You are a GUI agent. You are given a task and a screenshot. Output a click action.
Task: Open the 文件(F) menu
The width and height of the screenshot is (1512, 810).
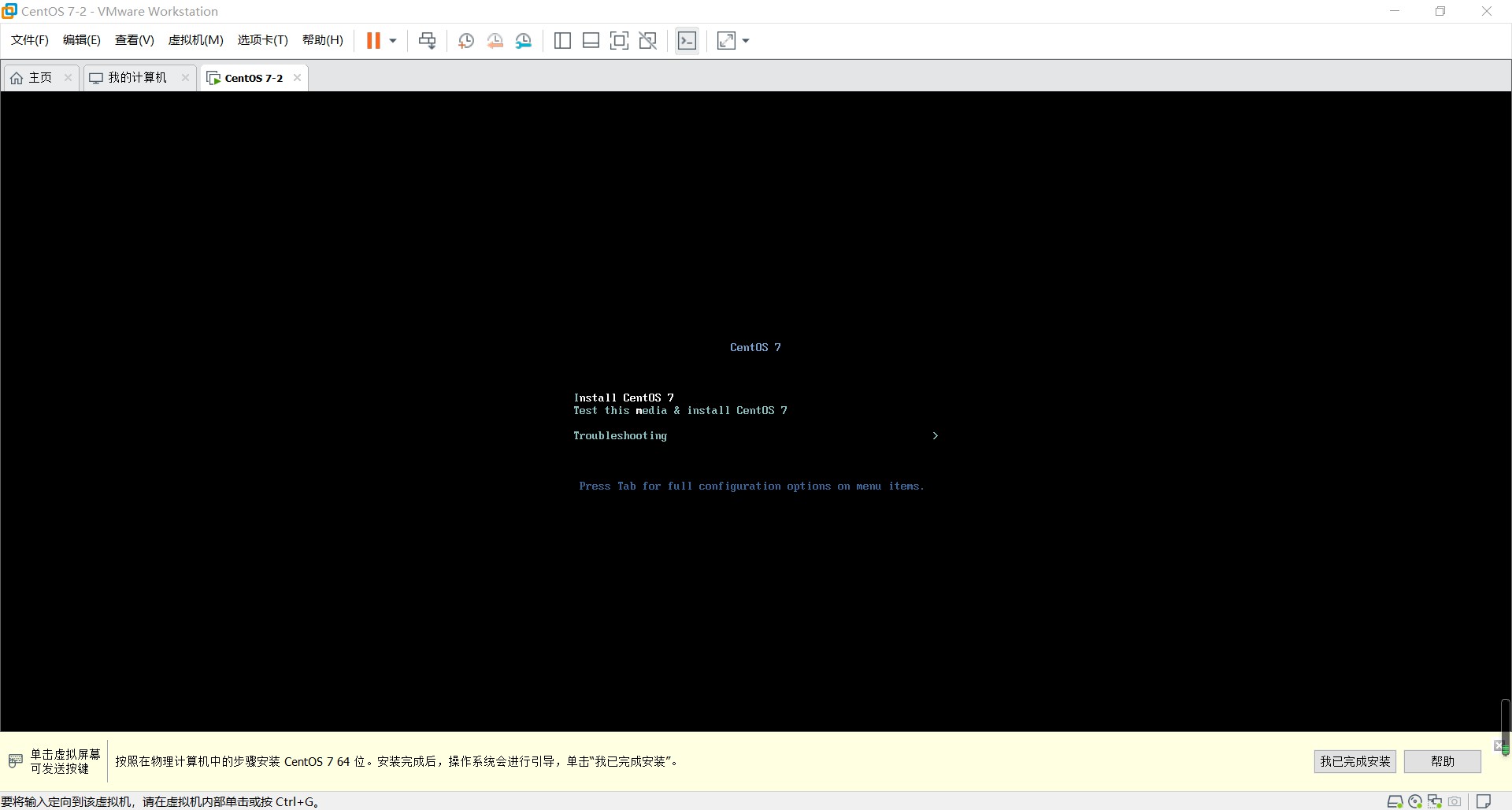click(30, 40)
